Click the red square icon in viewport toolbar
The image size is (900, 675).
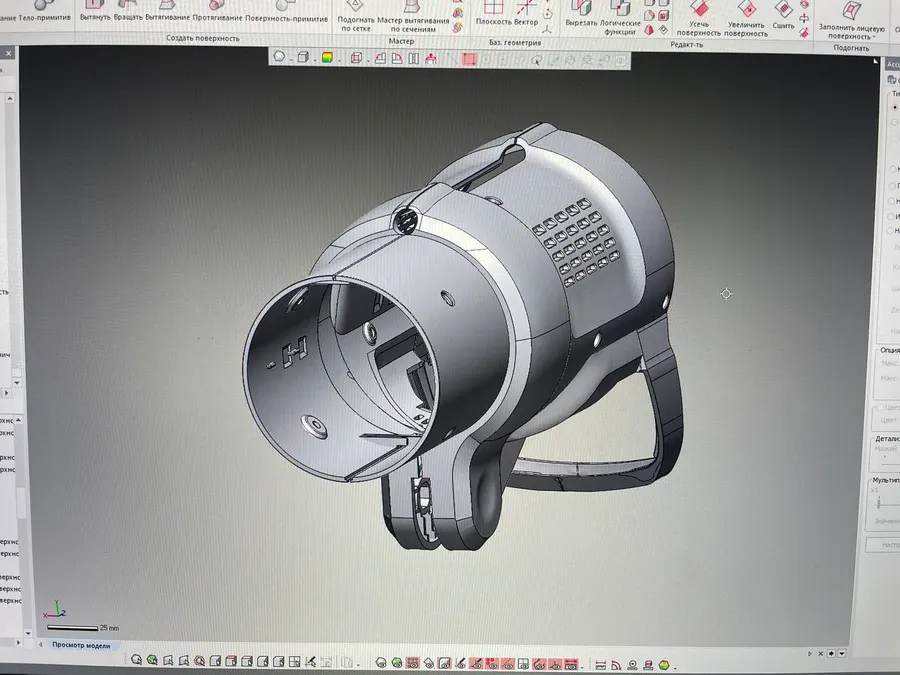(469, 59)
